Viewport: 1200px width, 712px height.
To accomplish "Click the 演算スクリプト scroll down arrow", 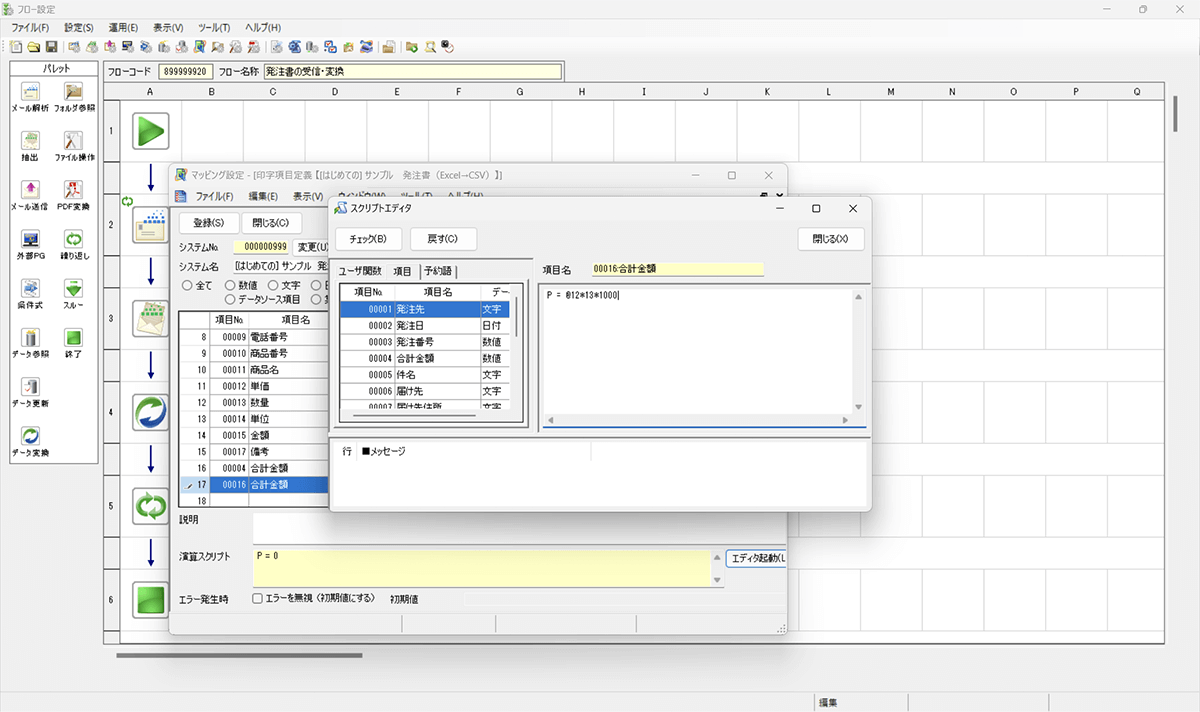I will (716, 580).
